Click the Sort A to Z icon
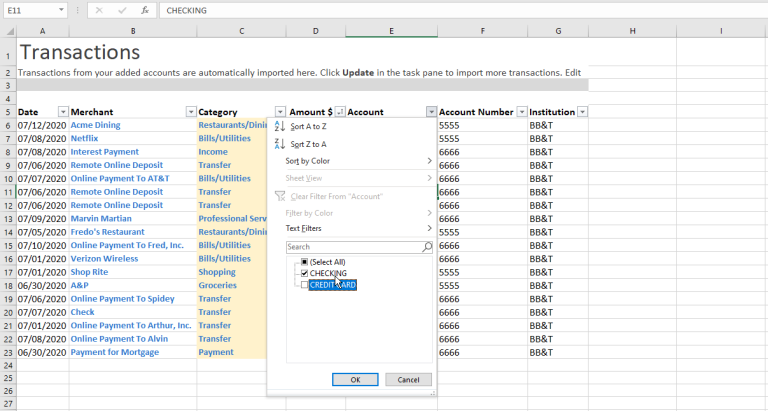Screen dimensions: 768x411 (x=280, y=126)
